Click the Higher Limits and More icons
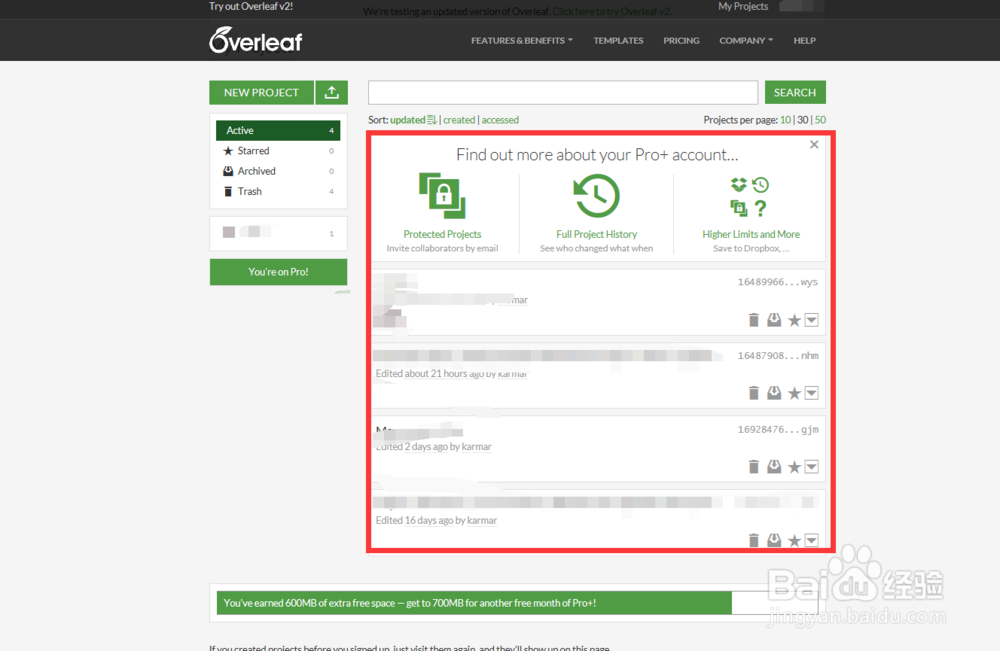1000x651 pixels. coord(750,197)
